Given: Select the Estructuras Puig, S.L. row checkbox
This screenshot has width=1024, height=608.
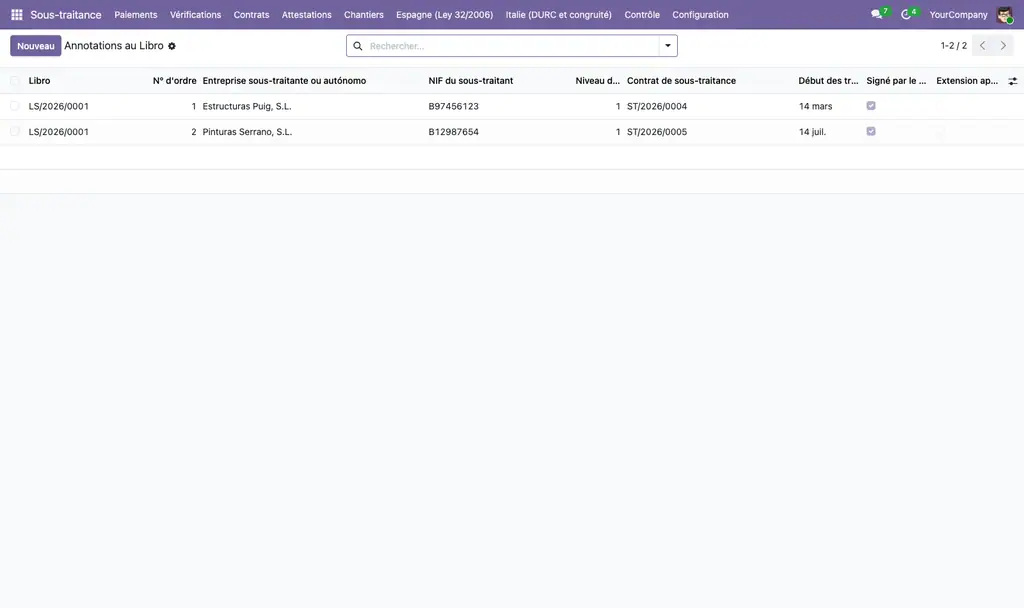Looking at the screenshot, I should pyautogui.click(x=14, y=106).
